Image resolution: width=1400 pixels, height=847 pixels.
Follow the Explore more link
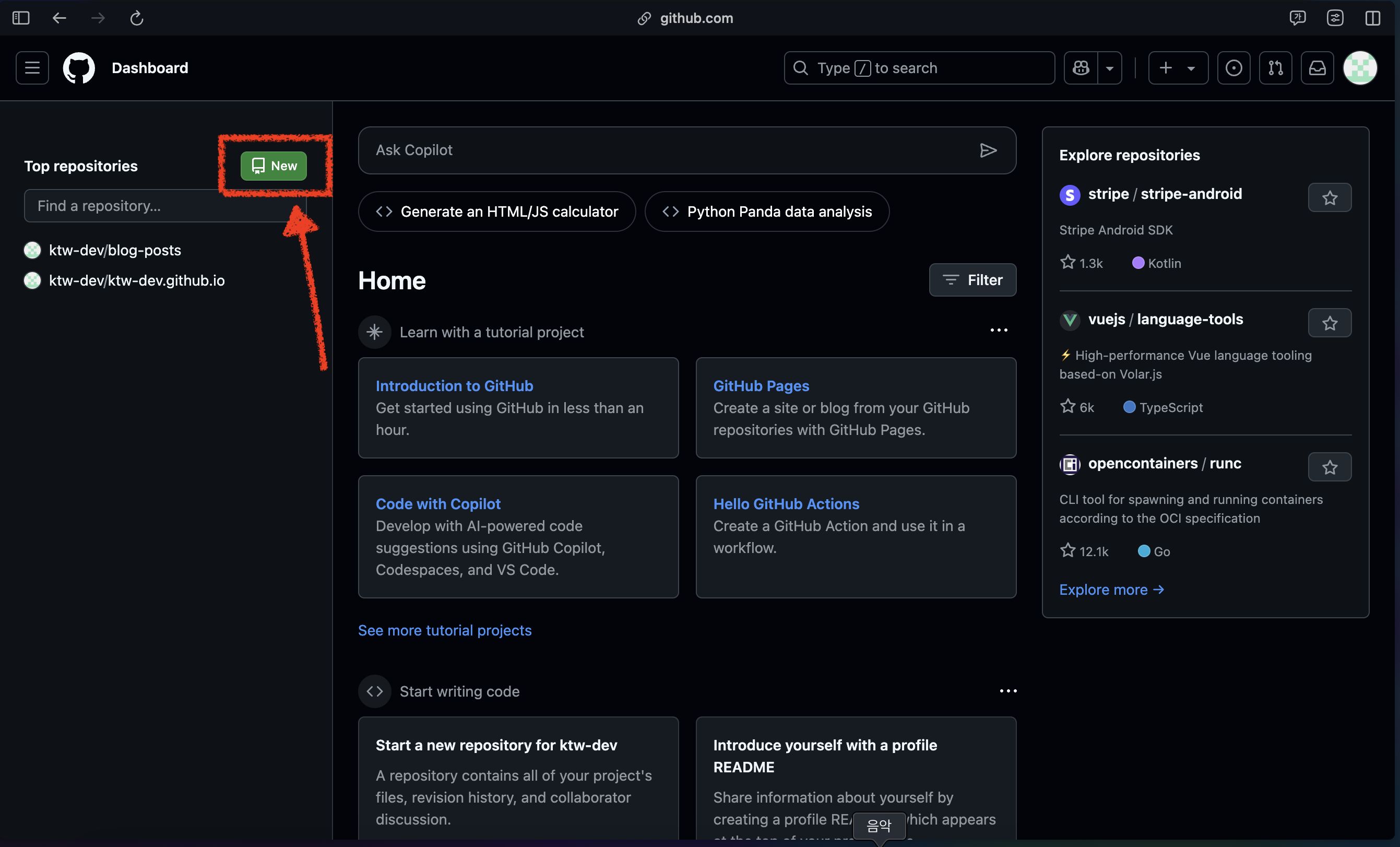click(1111, 590)
